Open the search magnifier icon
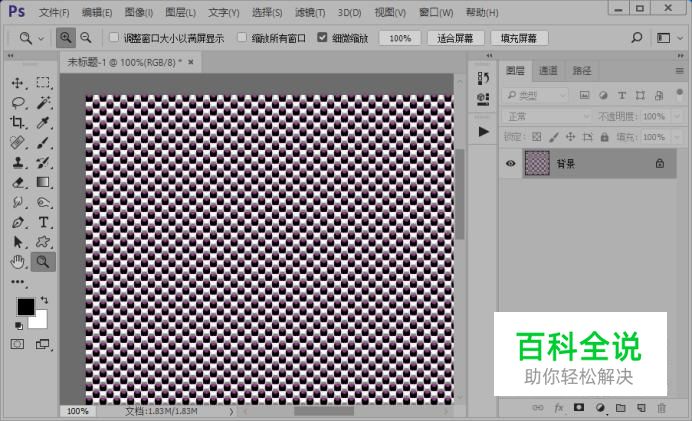Viewport: 692px width, 421px height. point(636,38)
